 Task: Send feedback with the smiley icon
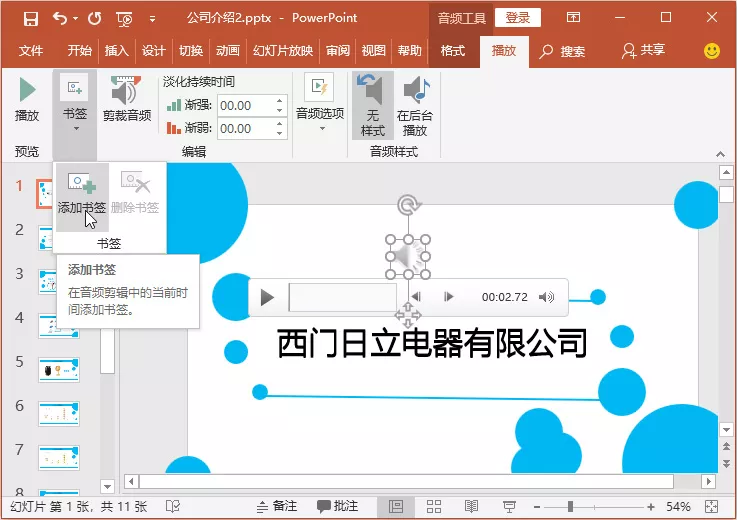(x=712, y=51)
